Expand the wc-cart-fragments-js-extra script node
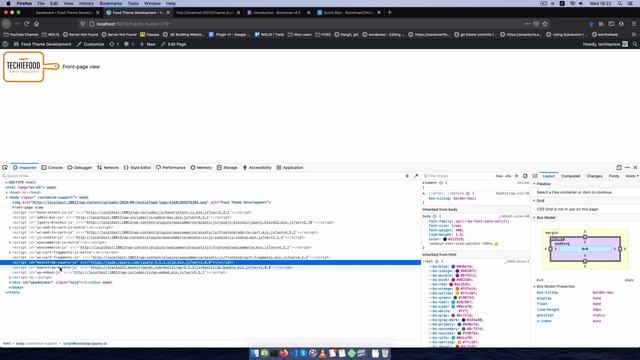 point(10,252)
